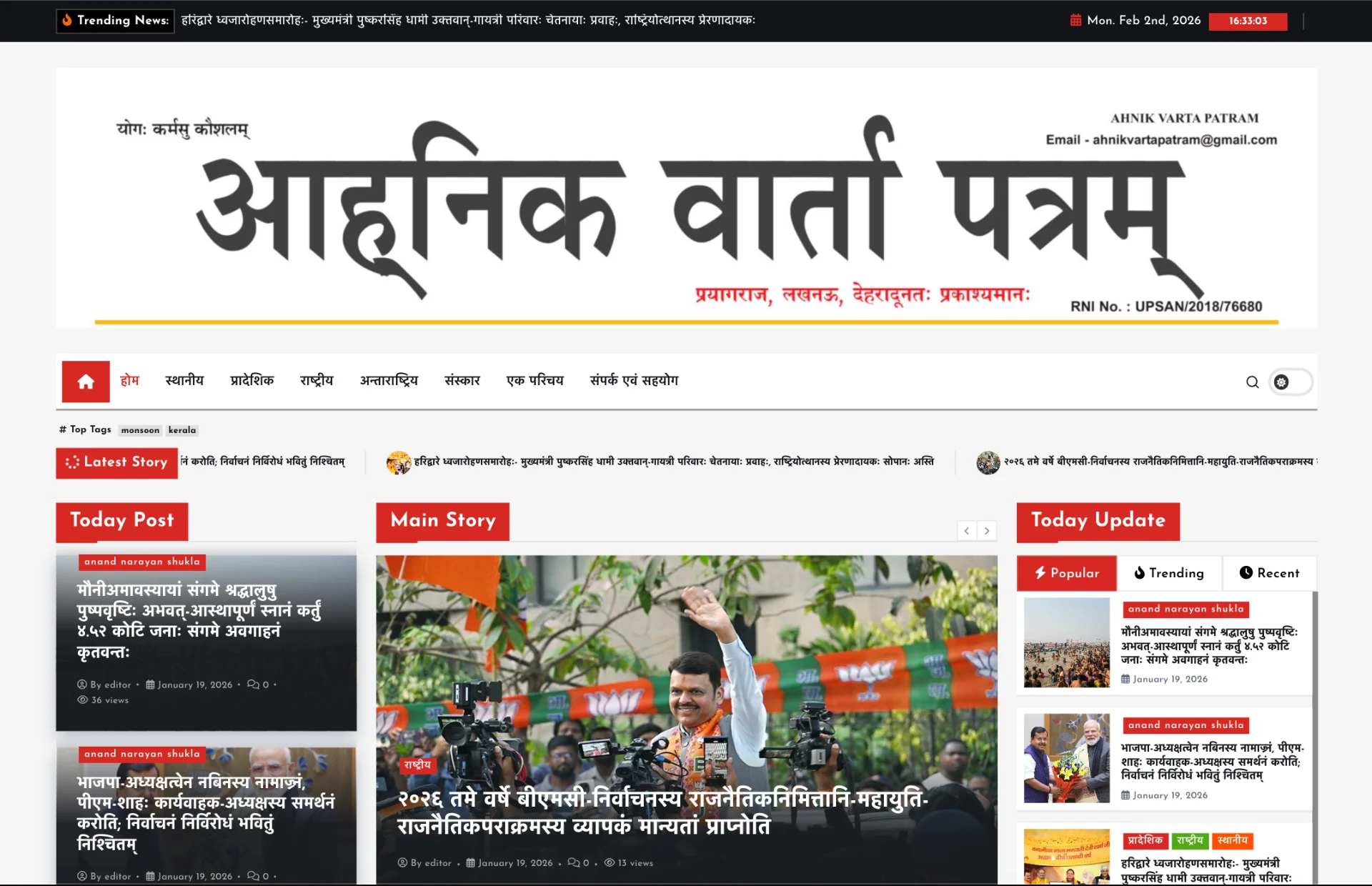
Task: Click the Trending News flame icon
Action: click(x=67, y=20)
